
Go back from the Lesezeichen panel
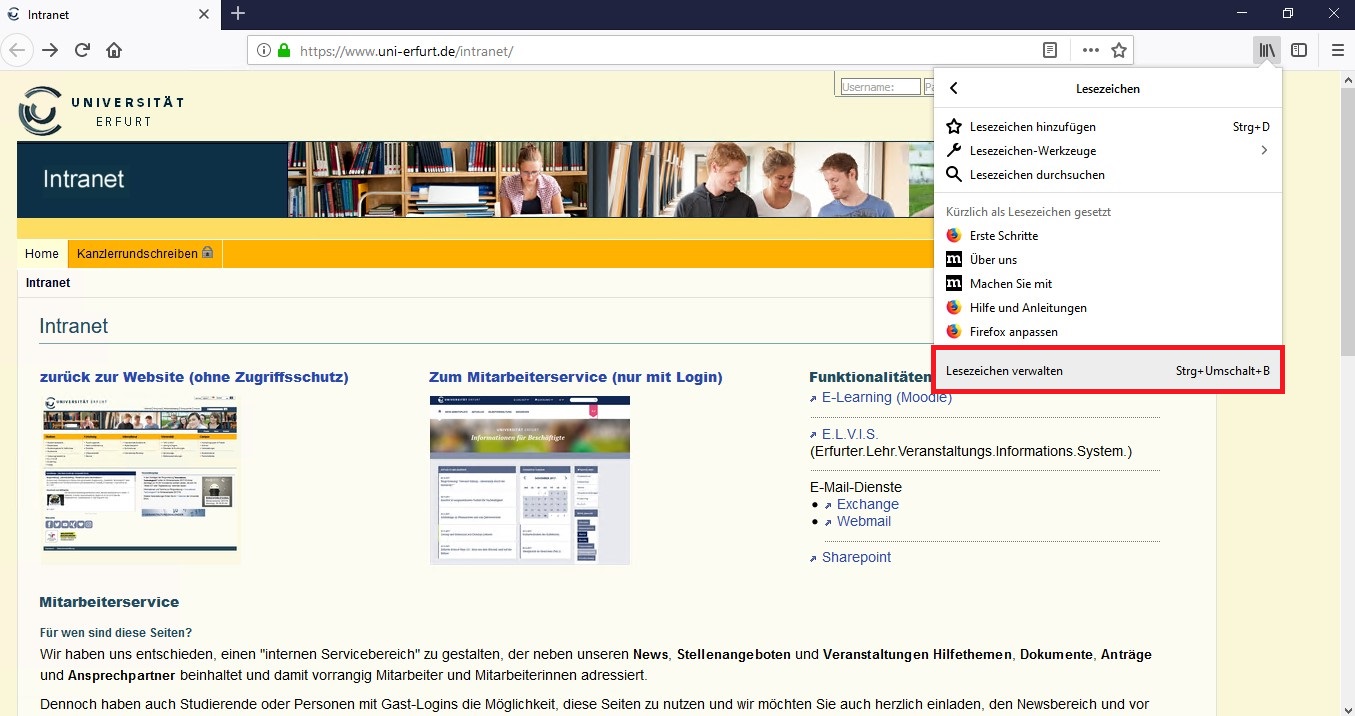954,88
